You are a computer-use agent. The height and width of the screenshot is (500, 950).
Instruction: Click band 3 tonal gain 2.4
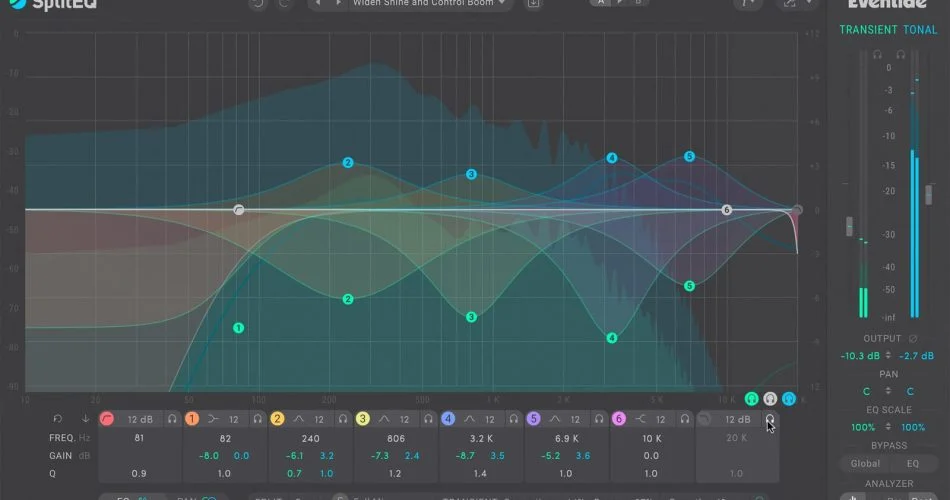tap(412, 456)
